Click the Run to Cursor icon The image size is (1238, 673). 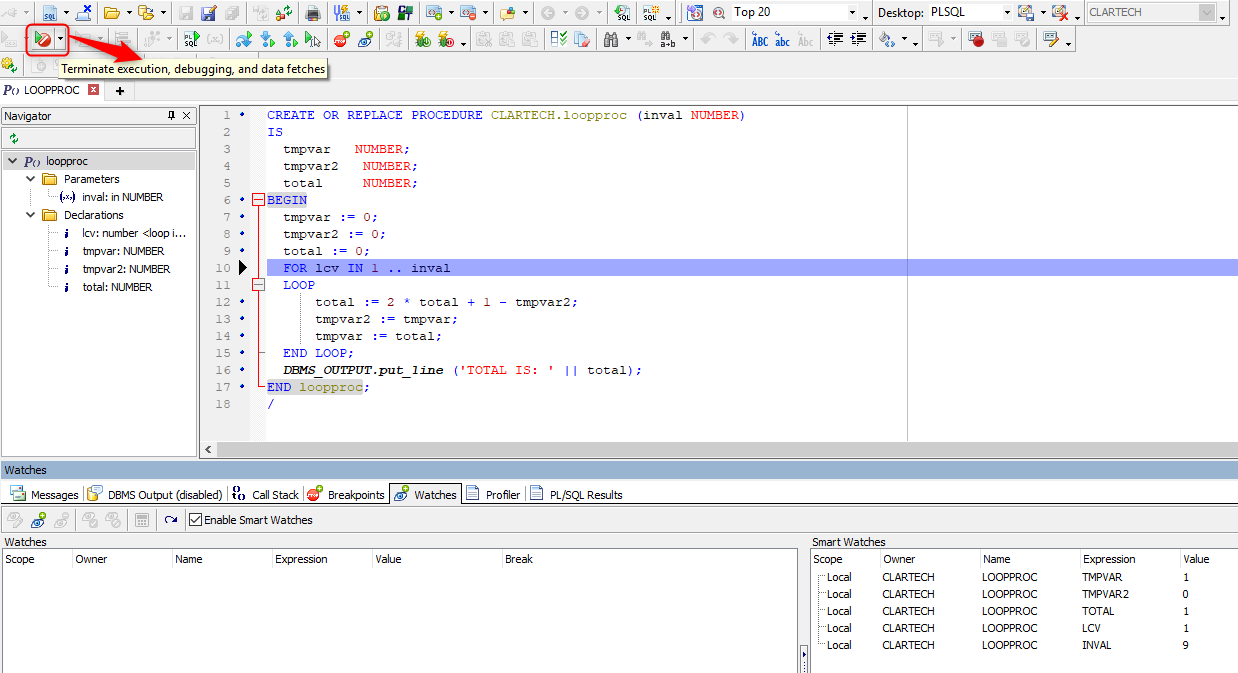point(313,40)
